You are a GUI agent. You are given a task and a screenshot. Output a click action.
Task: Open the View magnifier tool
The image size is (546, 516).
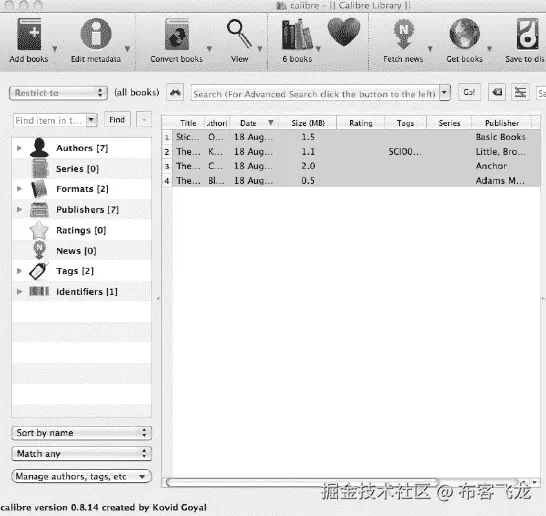pyautogui.click(x=240, y=34)
